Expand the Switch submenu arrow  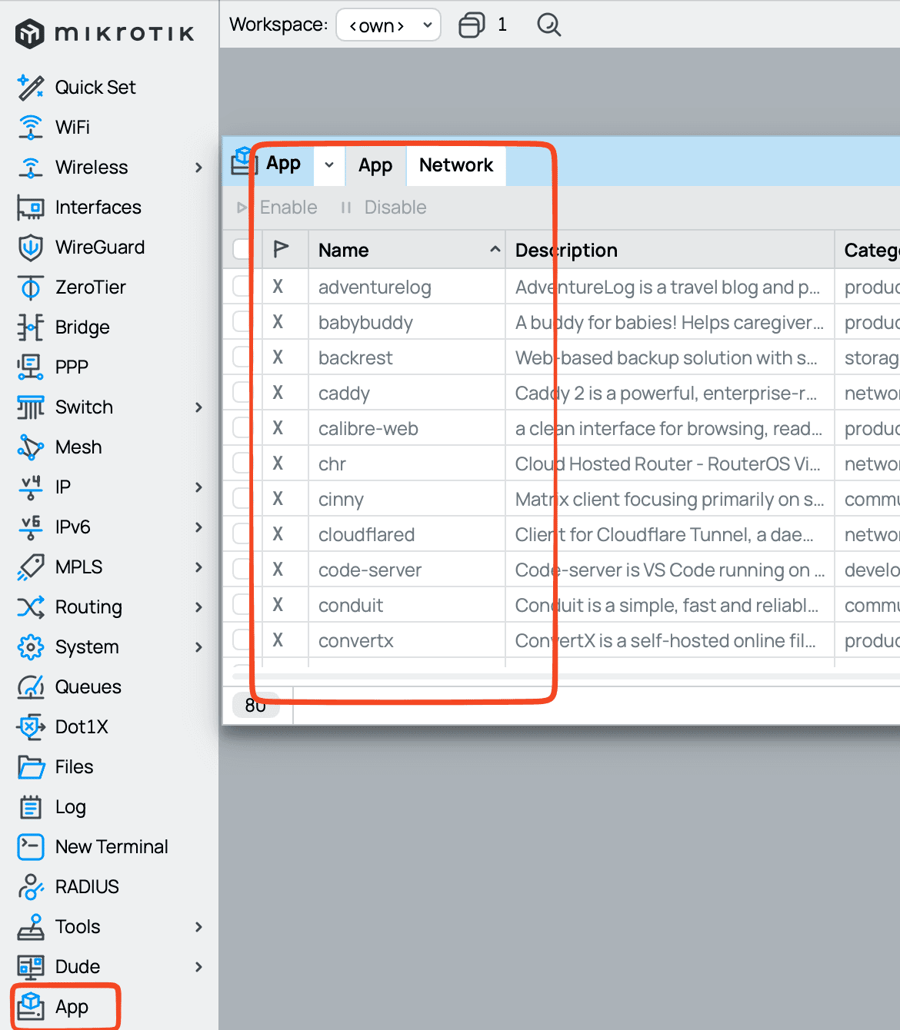(198, 407)
